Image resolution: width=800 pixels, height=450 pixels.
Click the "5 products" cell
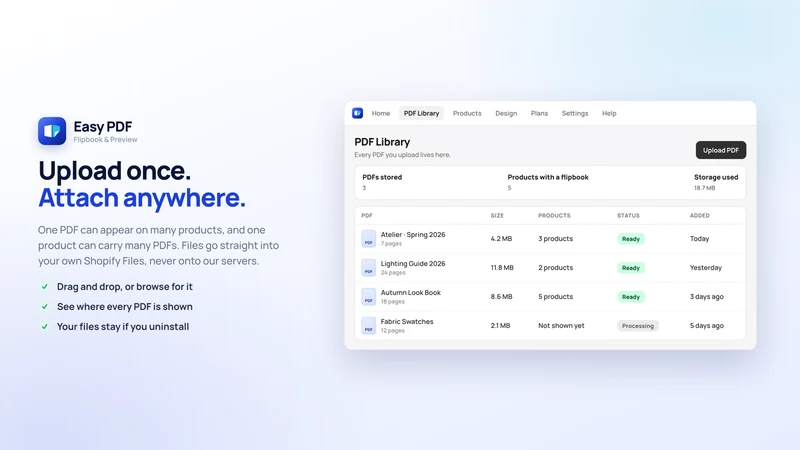556,297
